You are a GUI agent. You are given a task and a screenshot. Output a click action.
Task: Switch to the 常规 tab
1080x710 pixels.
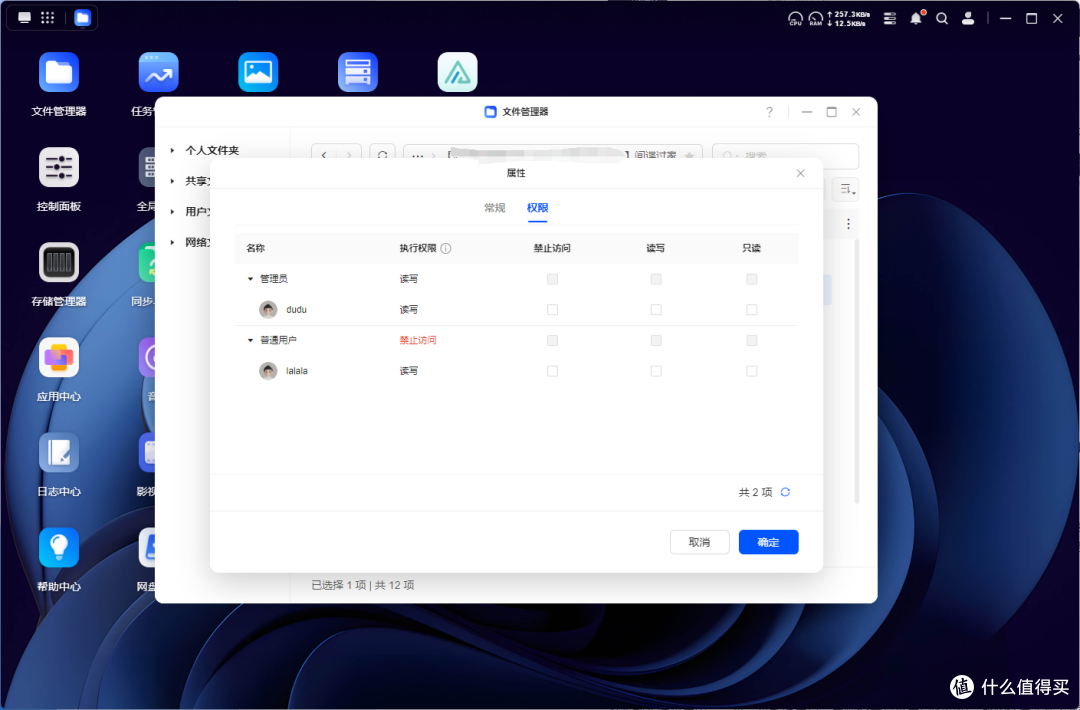[495, 207]
